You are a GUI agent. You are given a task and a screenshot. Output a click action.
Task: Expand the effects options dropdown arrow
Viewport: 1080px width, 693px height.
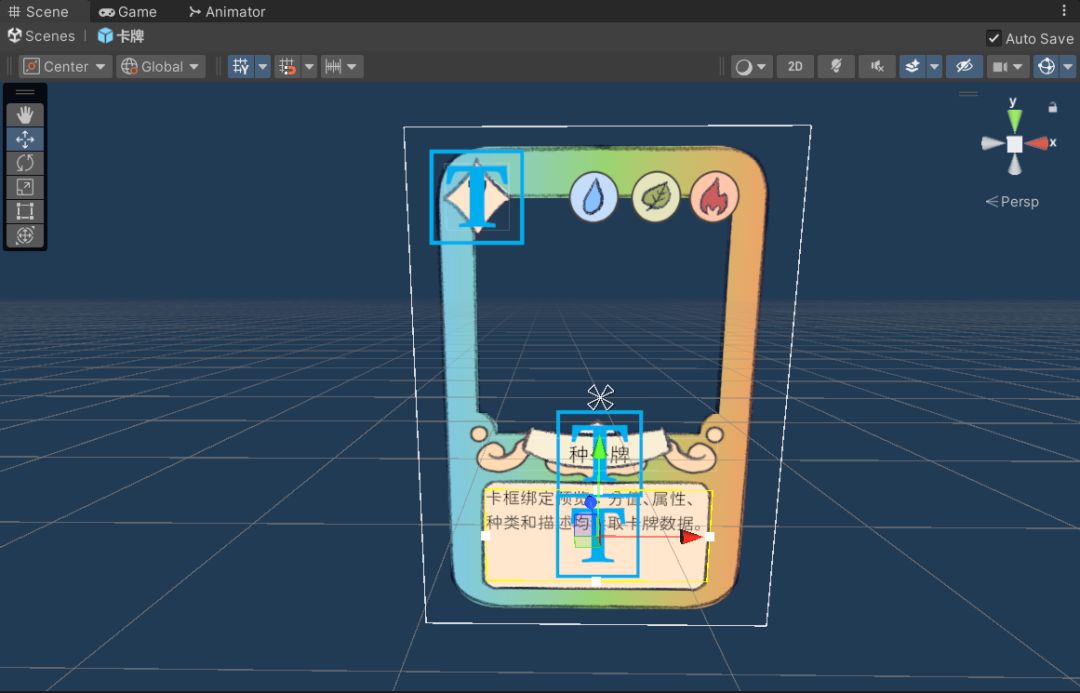tap(935, 67)
